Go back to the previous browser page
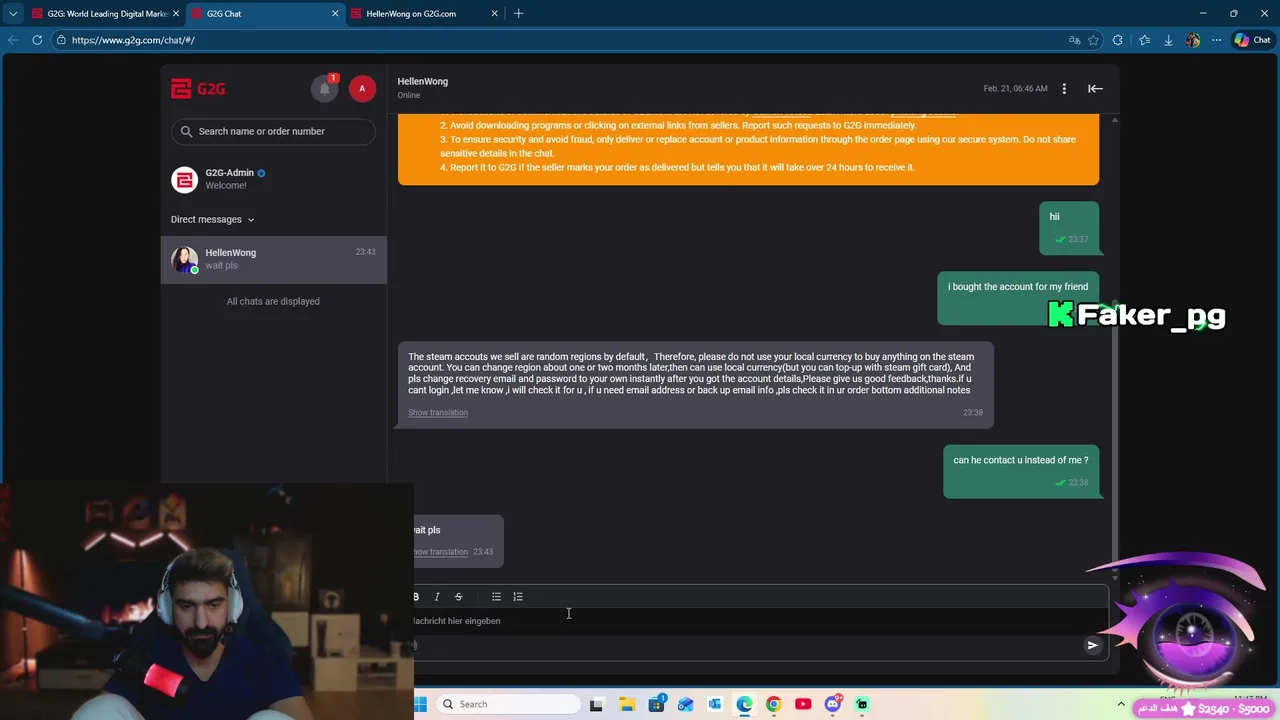The image size is (1280, 720). pos(13,40)
